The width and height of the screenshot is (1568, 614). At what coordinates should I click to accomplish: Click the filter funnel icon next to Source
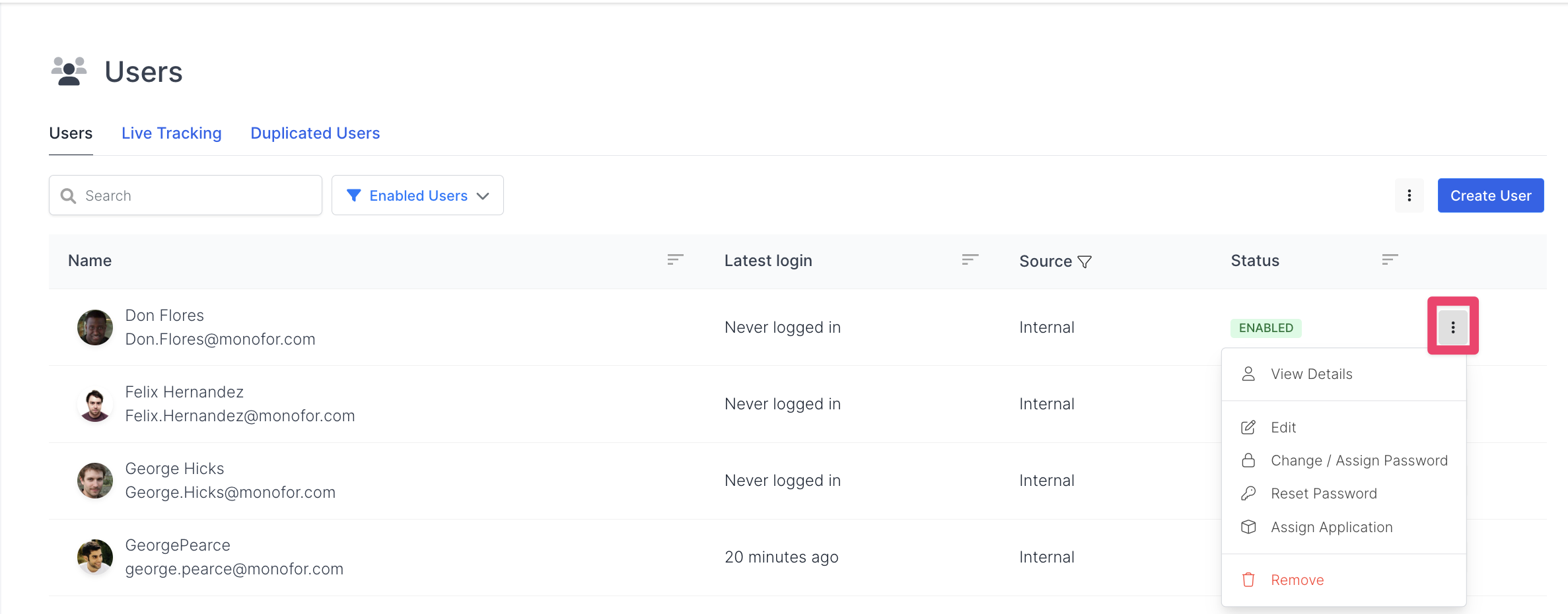[1085, 262]
